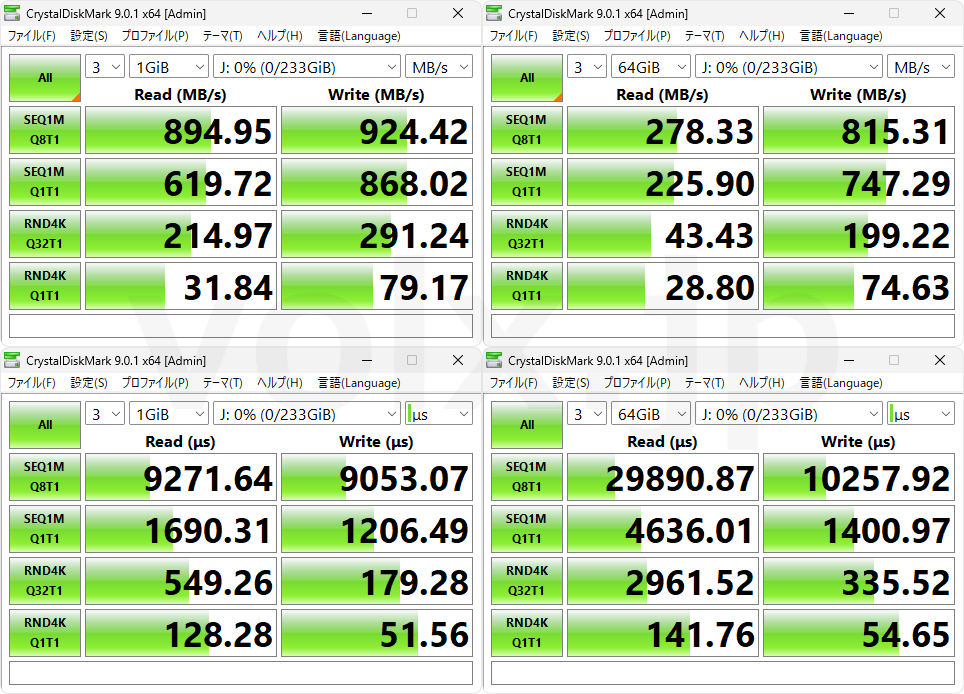
Task: Click the CrystalDiskMark app icon in the bottom-right window
Action: 494,360
